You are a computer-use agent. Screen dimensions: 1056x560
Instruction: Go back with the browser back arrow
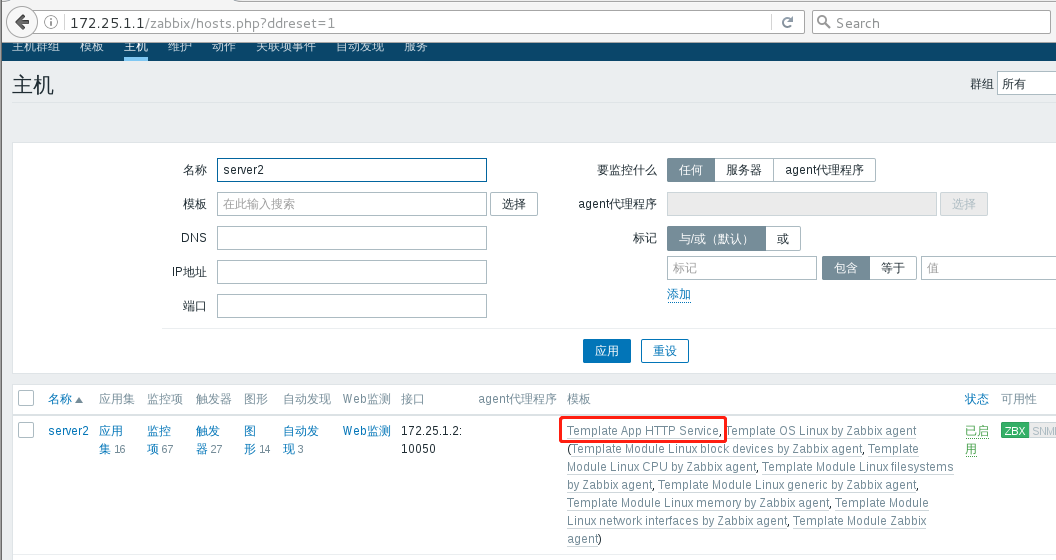tap(22, 22)
